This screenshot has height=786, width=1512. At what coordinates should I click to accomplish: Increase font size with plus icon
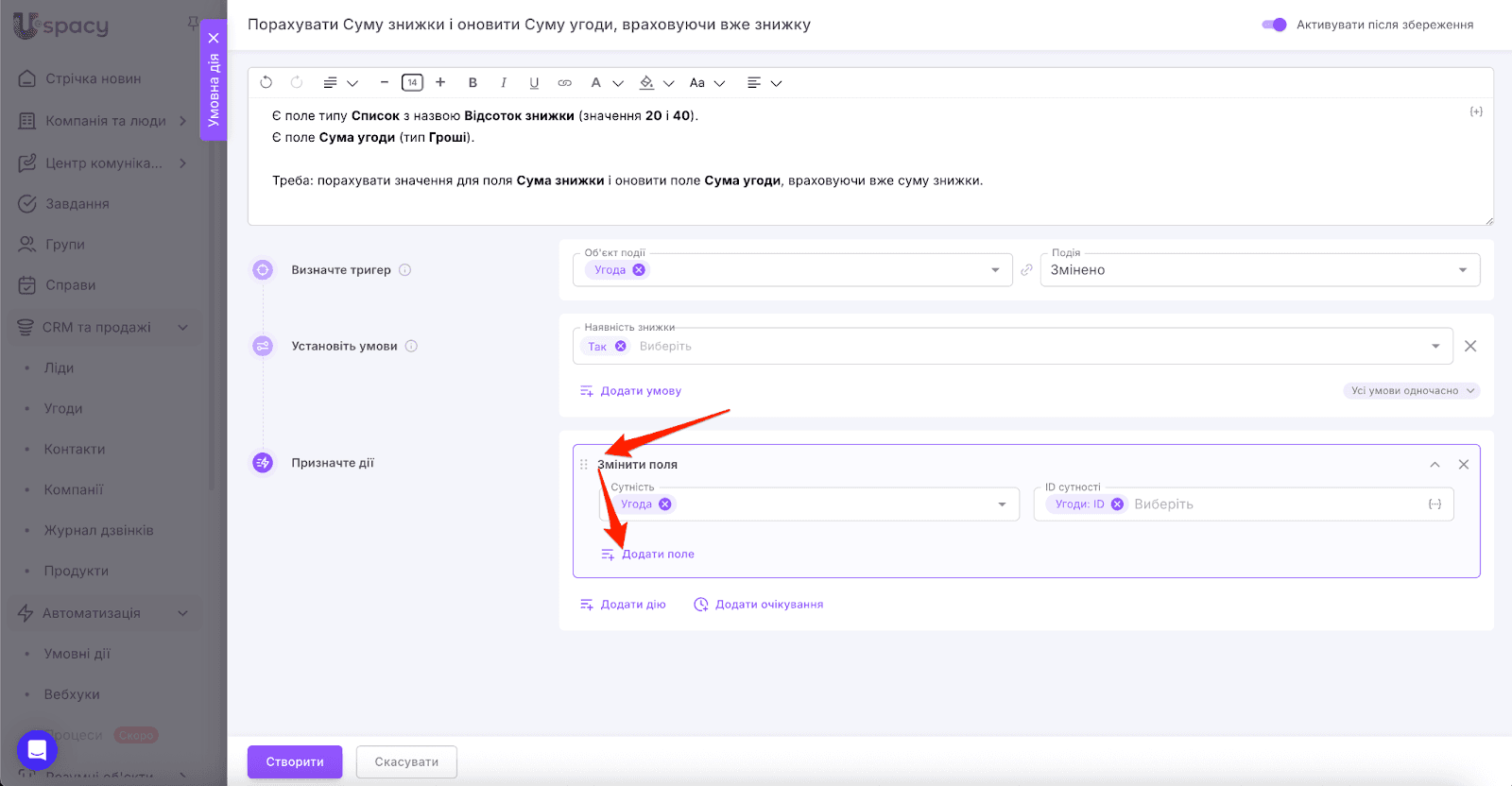pos(440,82)
